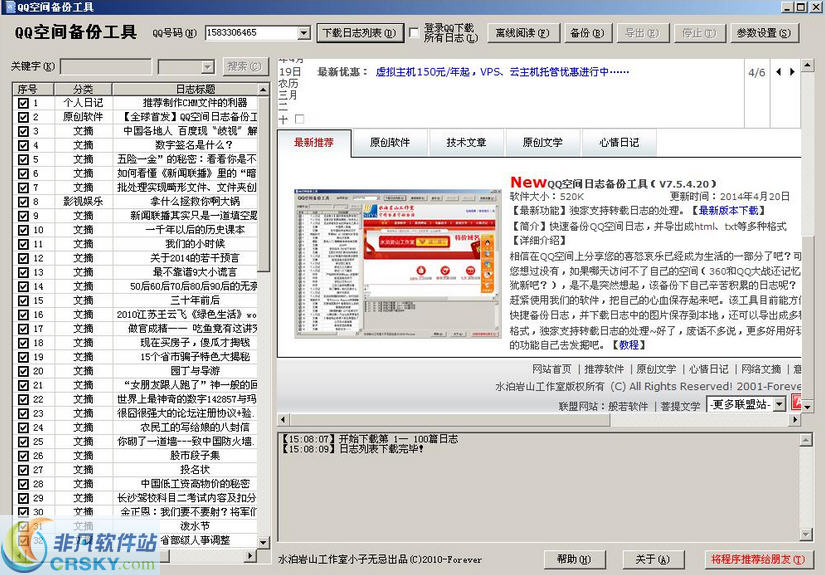Click the browser pane scroll-down arrow
Image resolution: width=825 pixels, height=575 pixels.
tap(807, 407)
